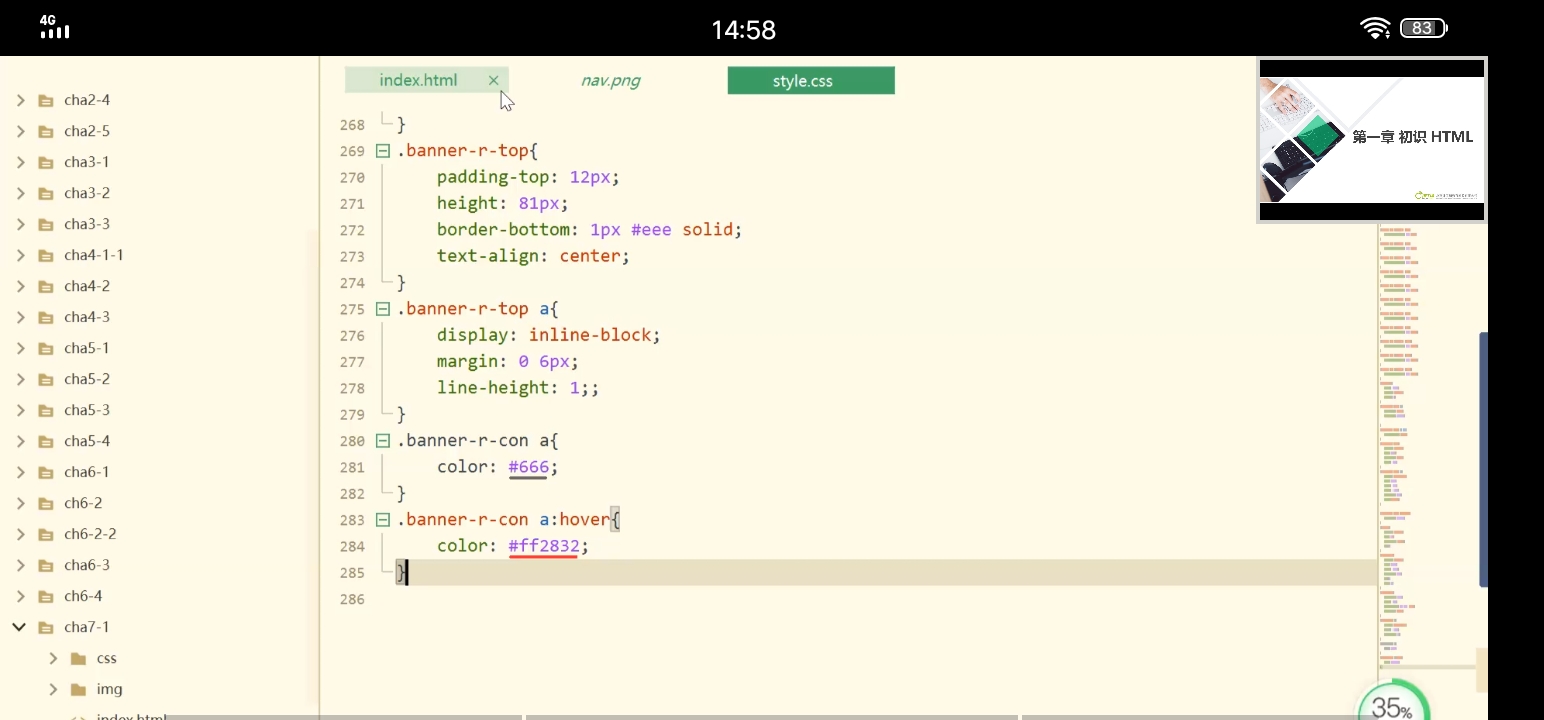The width and height of the screenshot is (1544, 720).
Task: Fold the .banner-r-top a block at line 275
Action: pos(382,309)
